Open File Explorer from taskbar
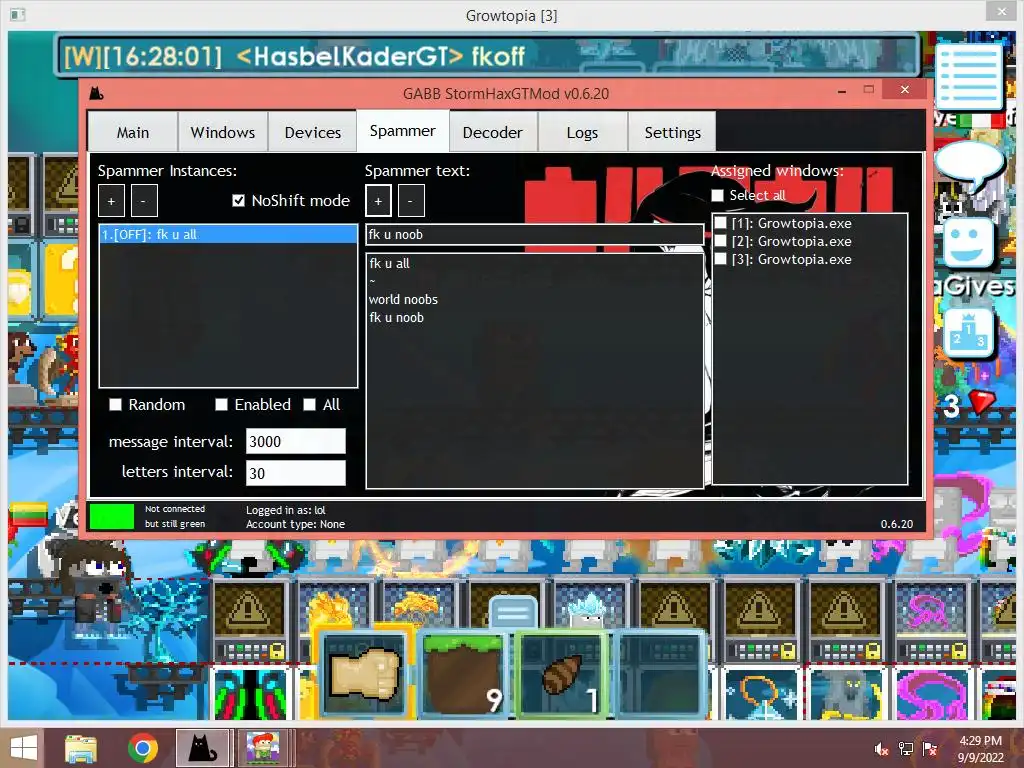This screenshot has height=768, width=1024. tap(80, 749)
